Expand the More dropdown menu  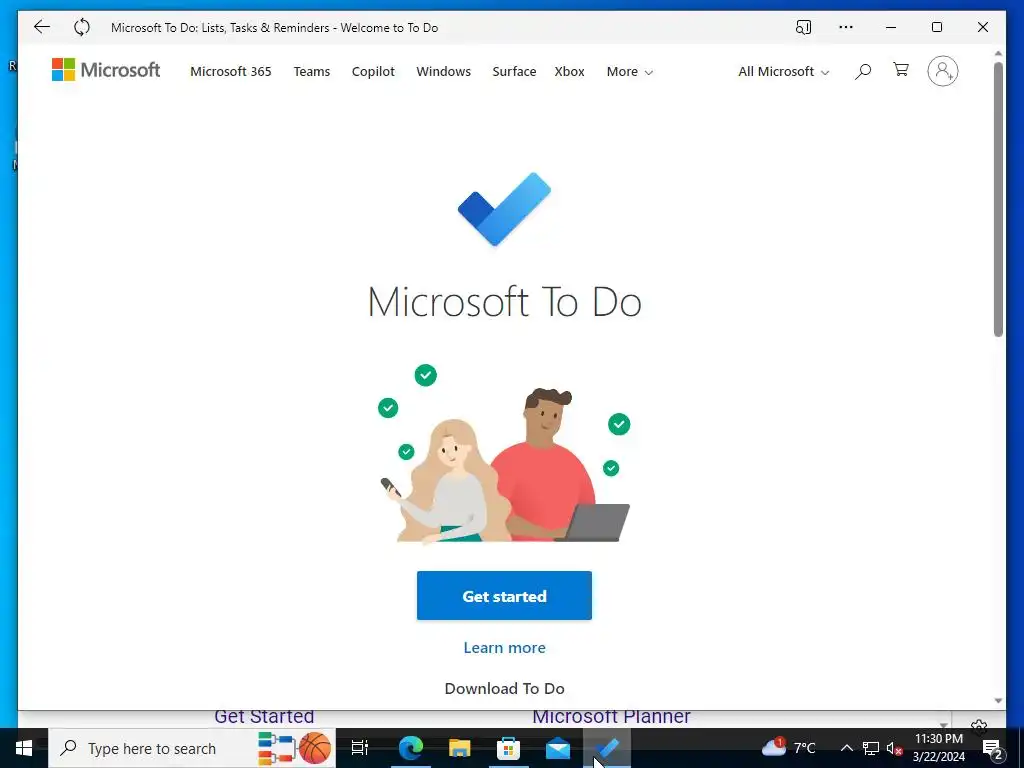(x=630, y=71)
